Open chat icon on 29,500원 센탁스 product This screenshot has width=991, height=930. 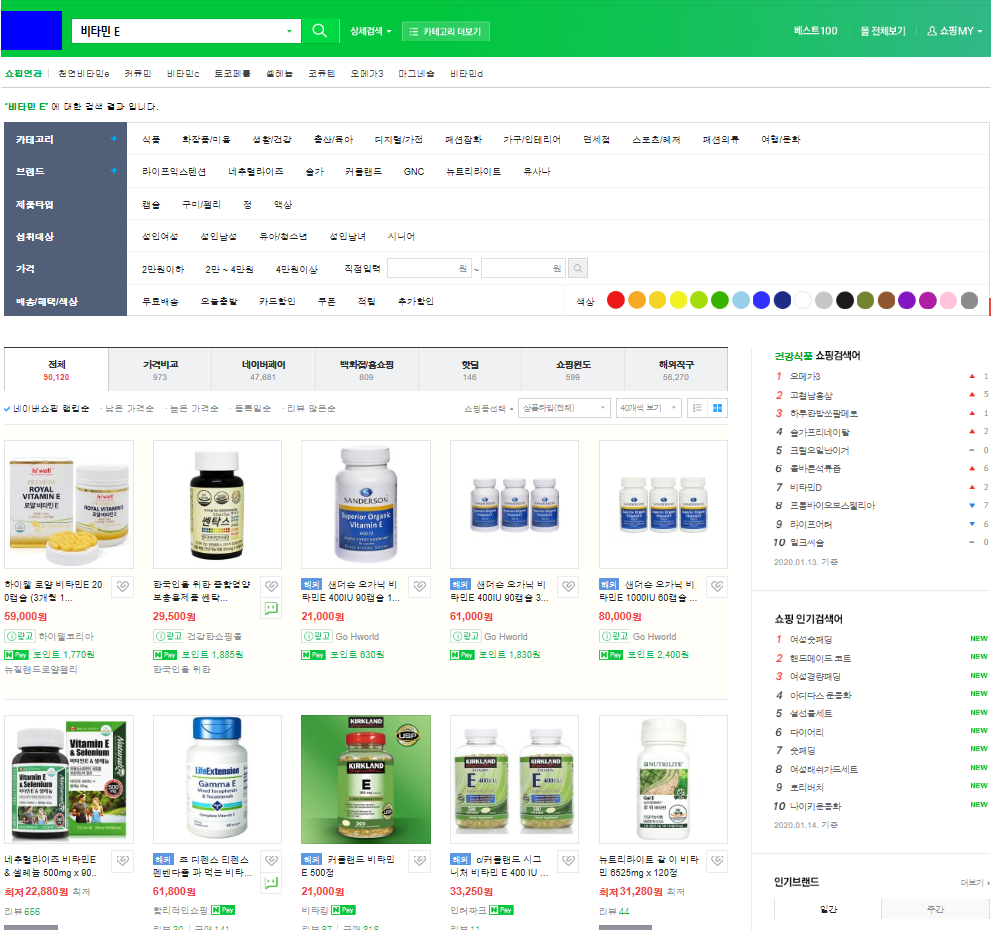(272, 609)
